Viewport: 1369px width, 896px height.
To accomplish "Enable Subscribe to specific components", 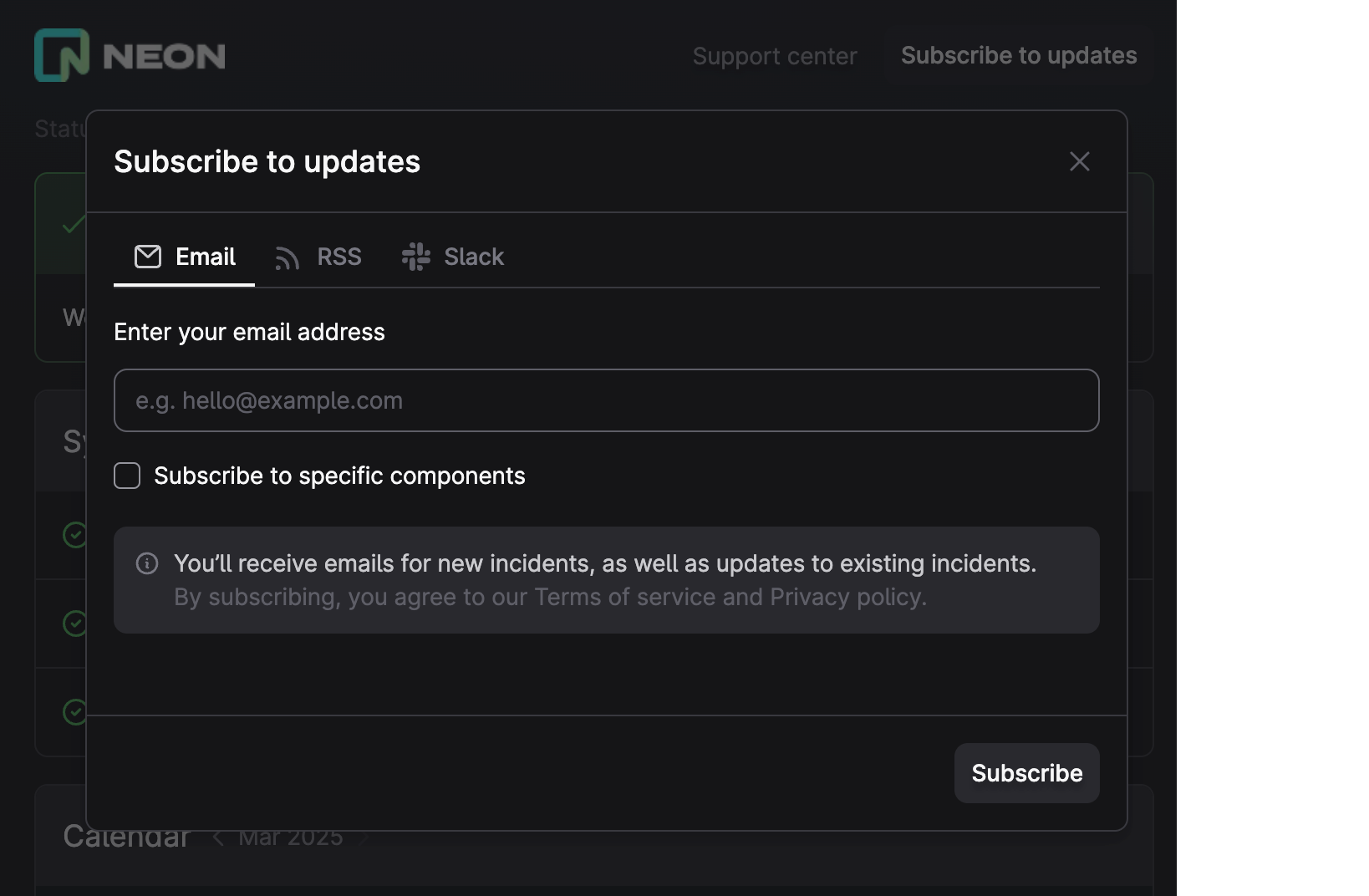I will pos(126,476).
